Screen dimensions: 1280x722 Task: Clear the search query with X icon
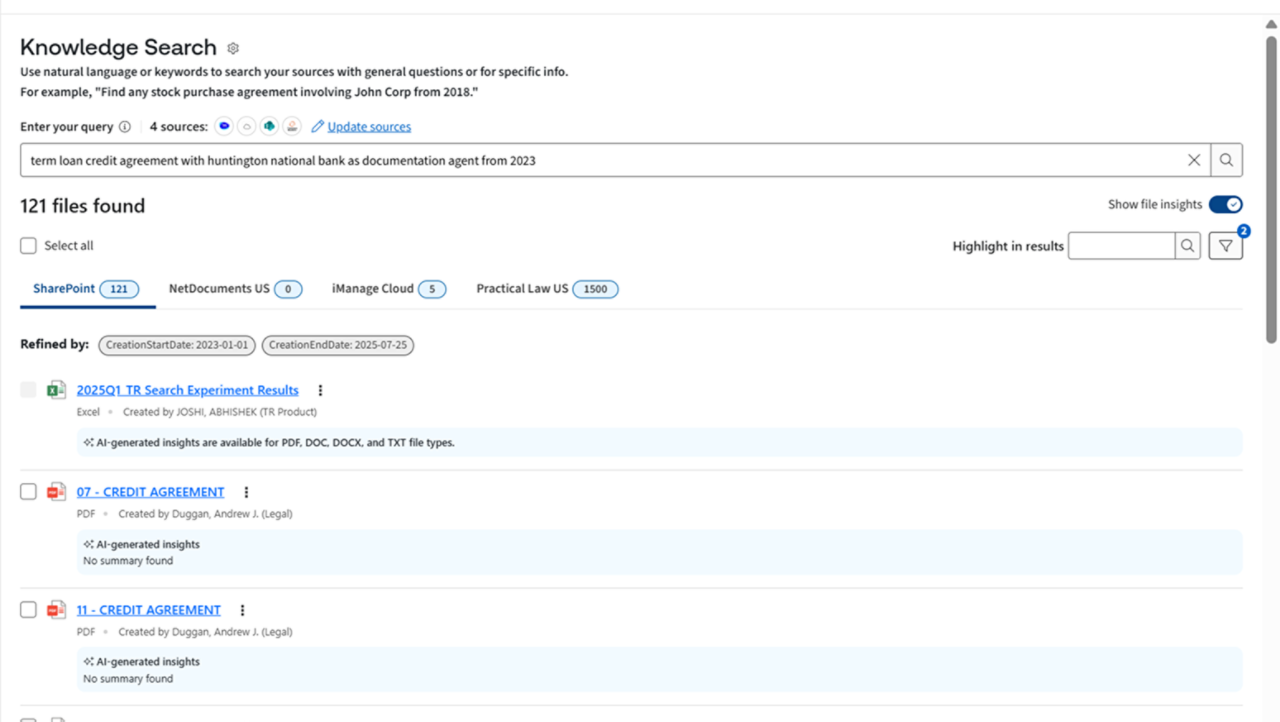click(x=1194, y=160)
